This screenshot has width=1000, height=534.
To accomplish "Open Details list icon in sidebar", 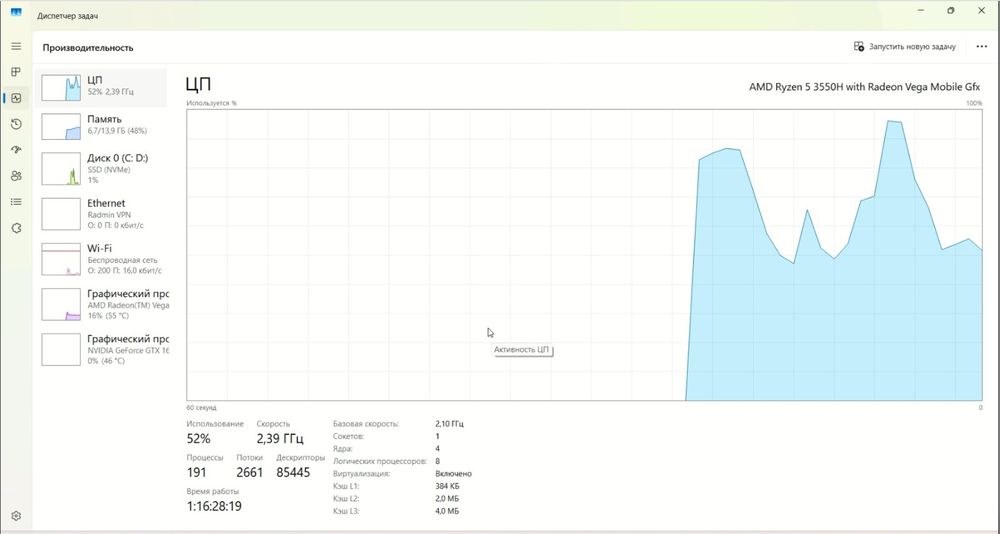I will [17, 202].
